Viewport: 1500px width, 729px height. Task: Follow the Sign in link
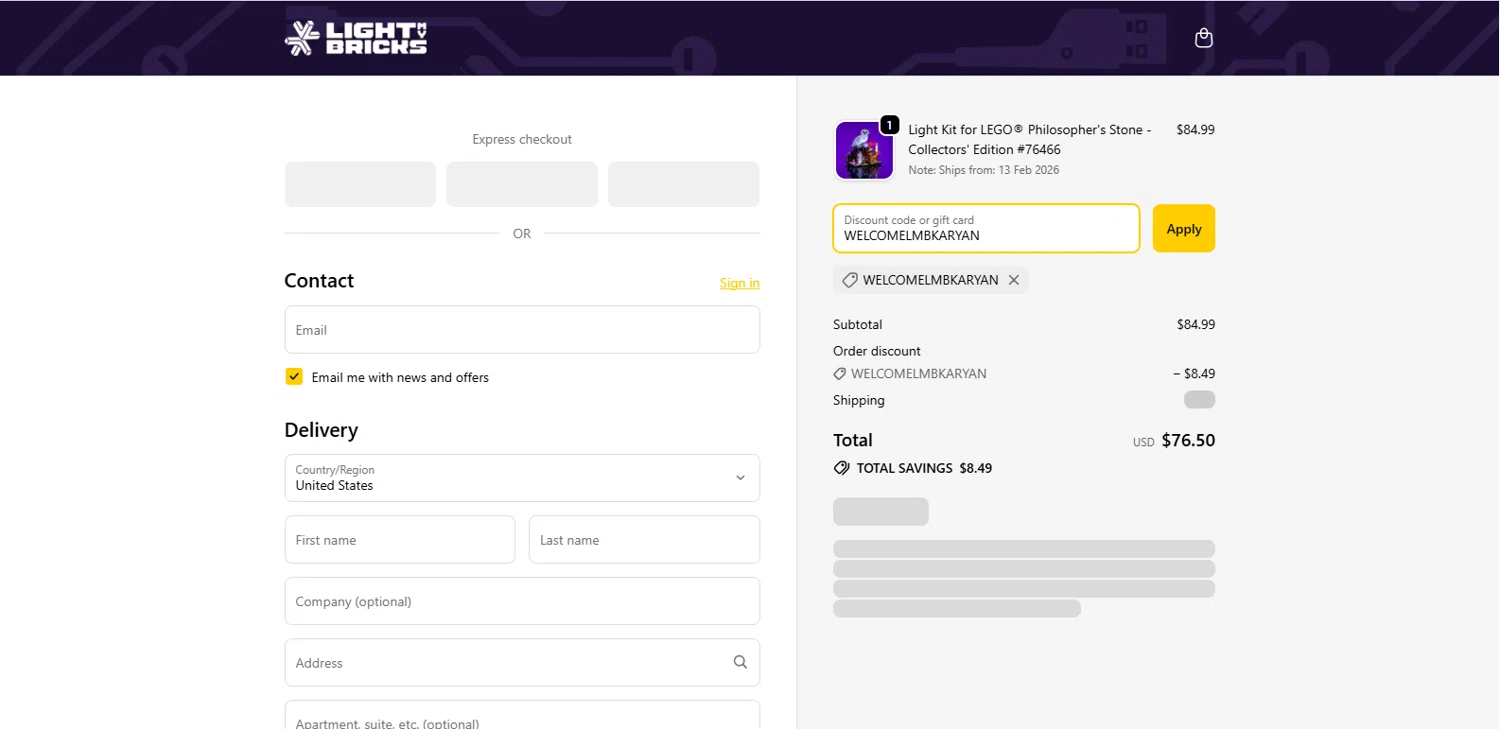pos(739,283)
